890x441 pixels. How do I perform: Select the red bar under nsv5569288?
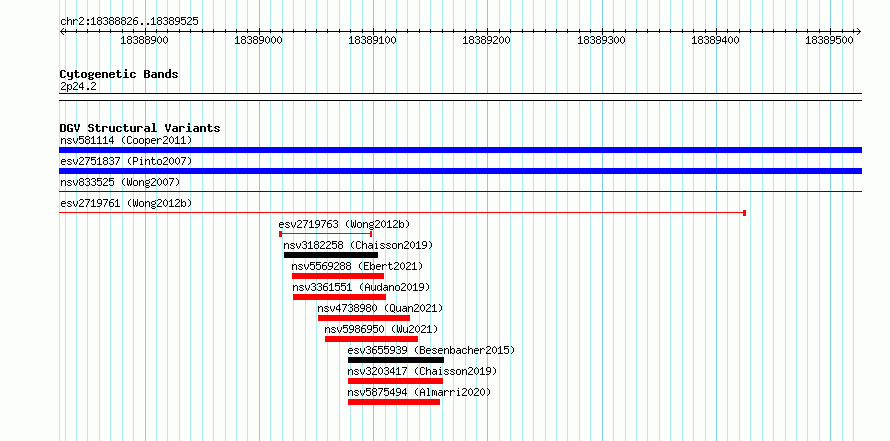point(338,276)
